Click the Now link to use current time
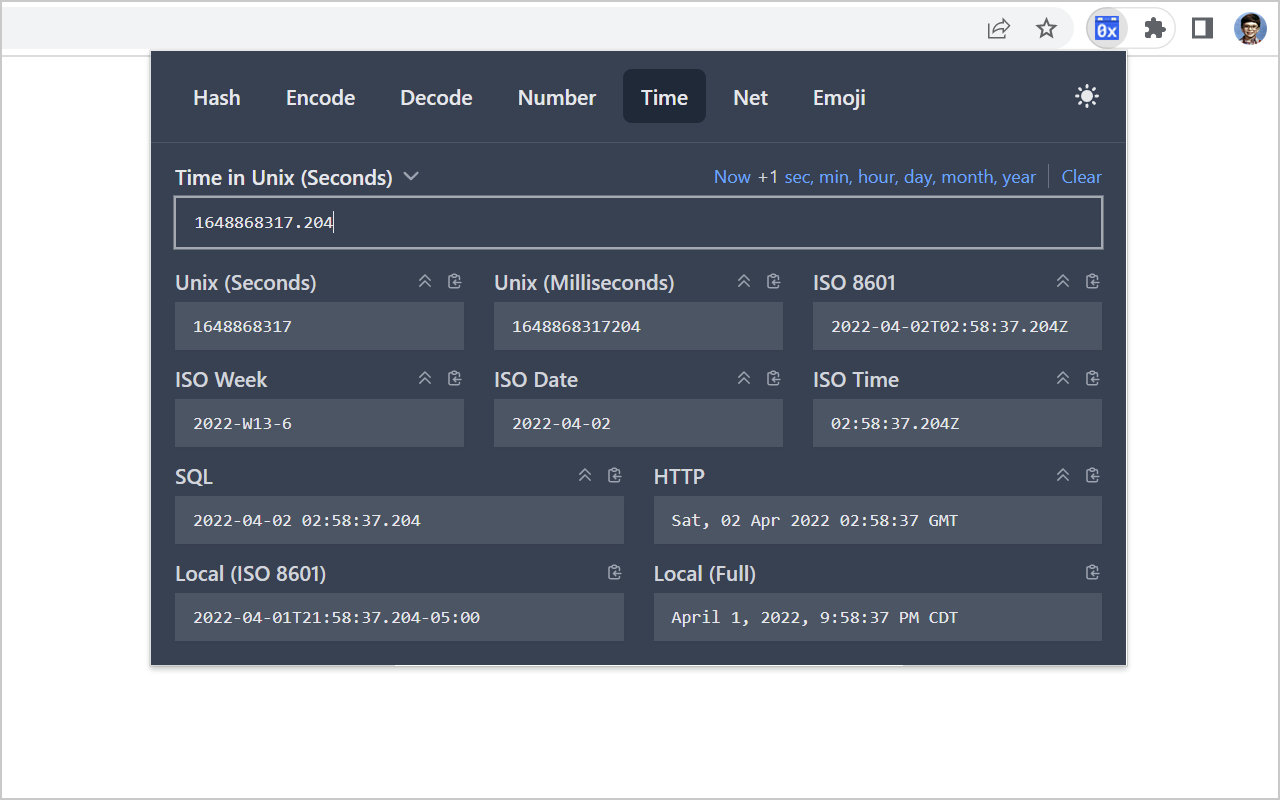1280x800 pixels. coord(732,176)
